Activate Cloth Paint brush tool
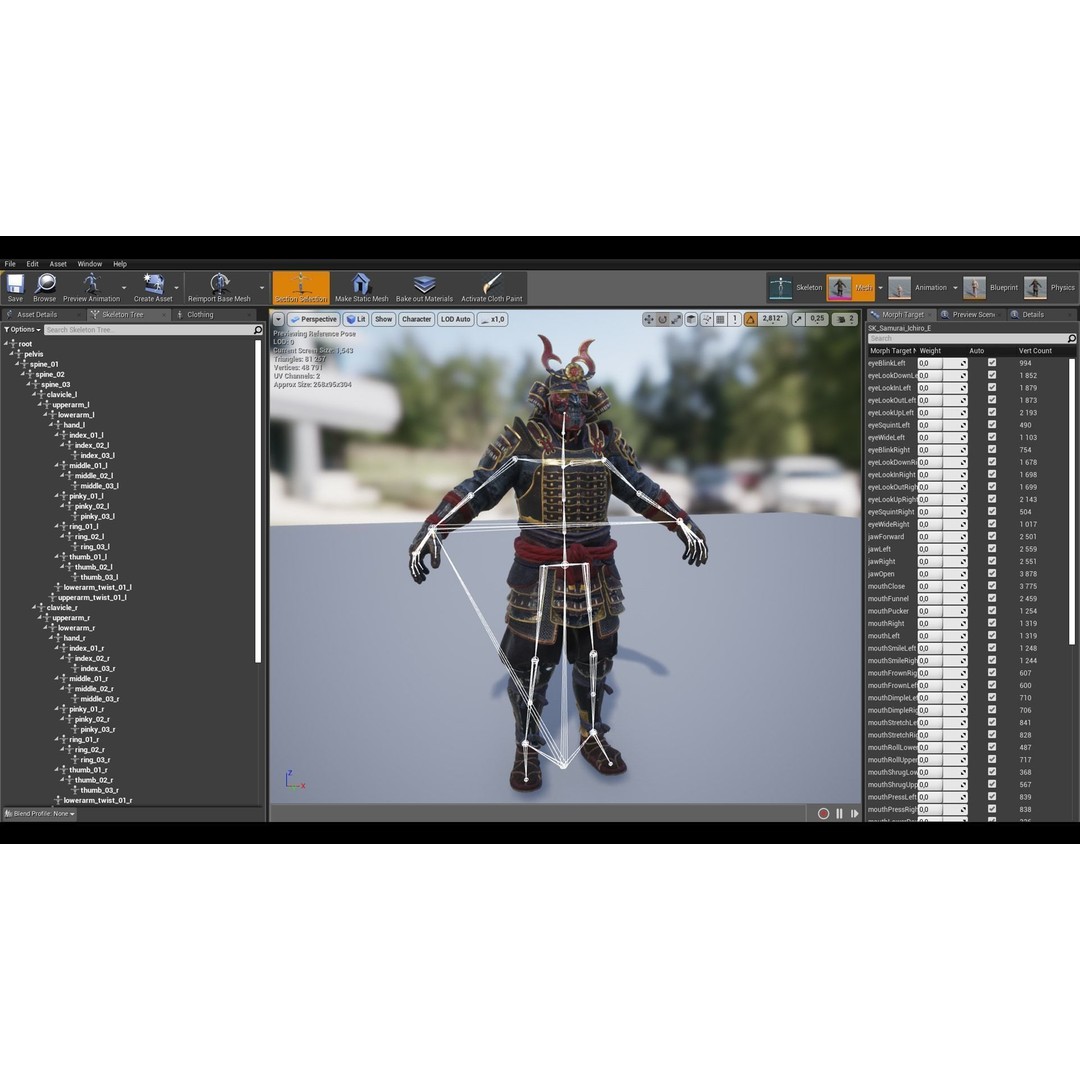The image size is (1080, 1080). coord(492,283)
